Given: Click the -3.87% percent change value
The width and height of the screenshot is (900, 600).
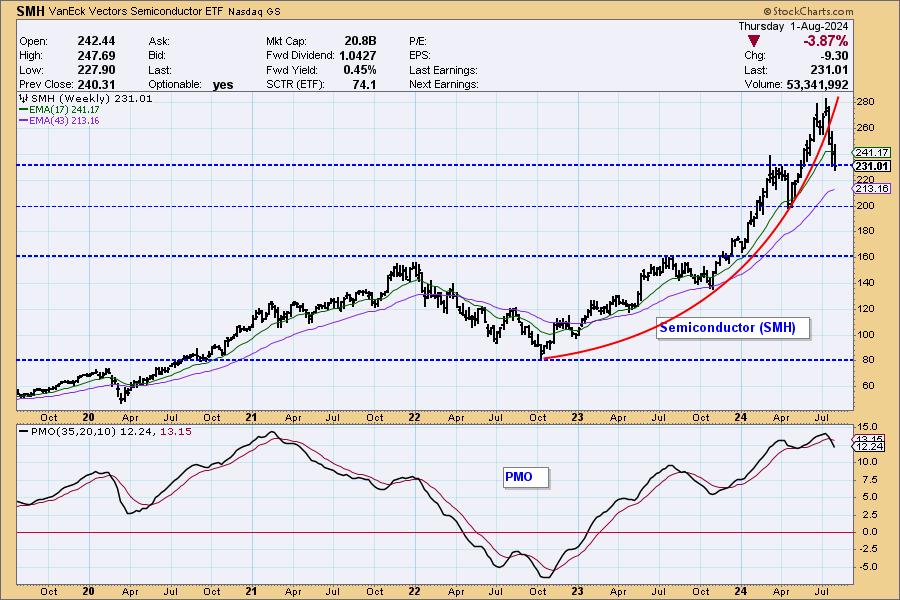Looking at the screenshot, I should point(825,41).
